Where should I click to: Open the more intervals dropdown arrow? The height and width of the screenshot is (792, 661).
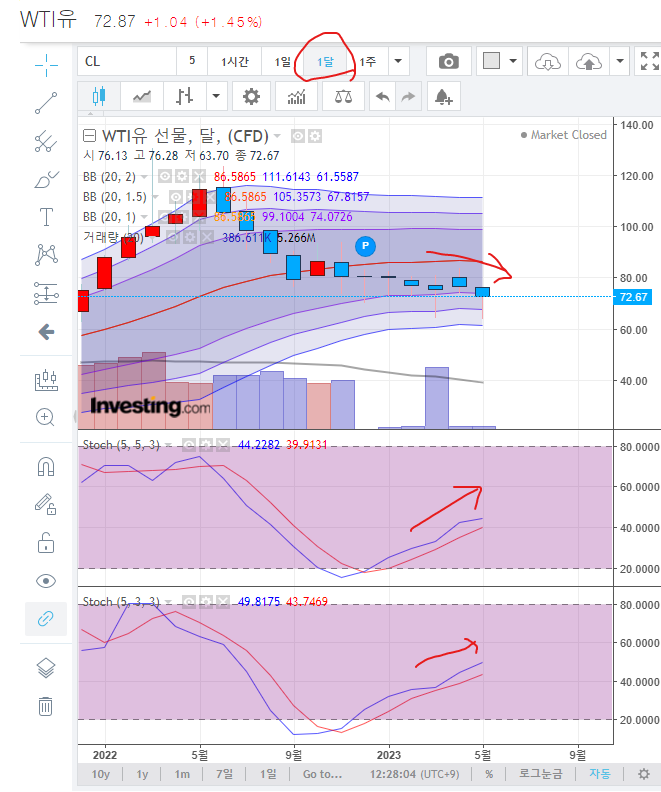398,62
